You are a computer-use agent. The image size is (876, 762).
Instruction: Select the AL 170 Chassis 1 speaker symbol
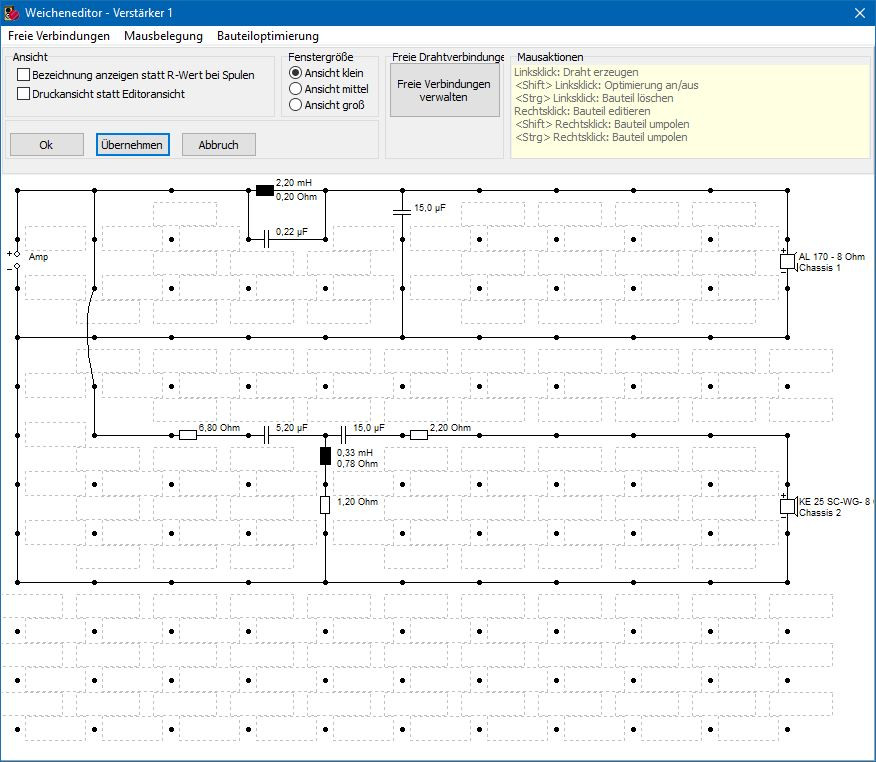click(x=787, y=262)
